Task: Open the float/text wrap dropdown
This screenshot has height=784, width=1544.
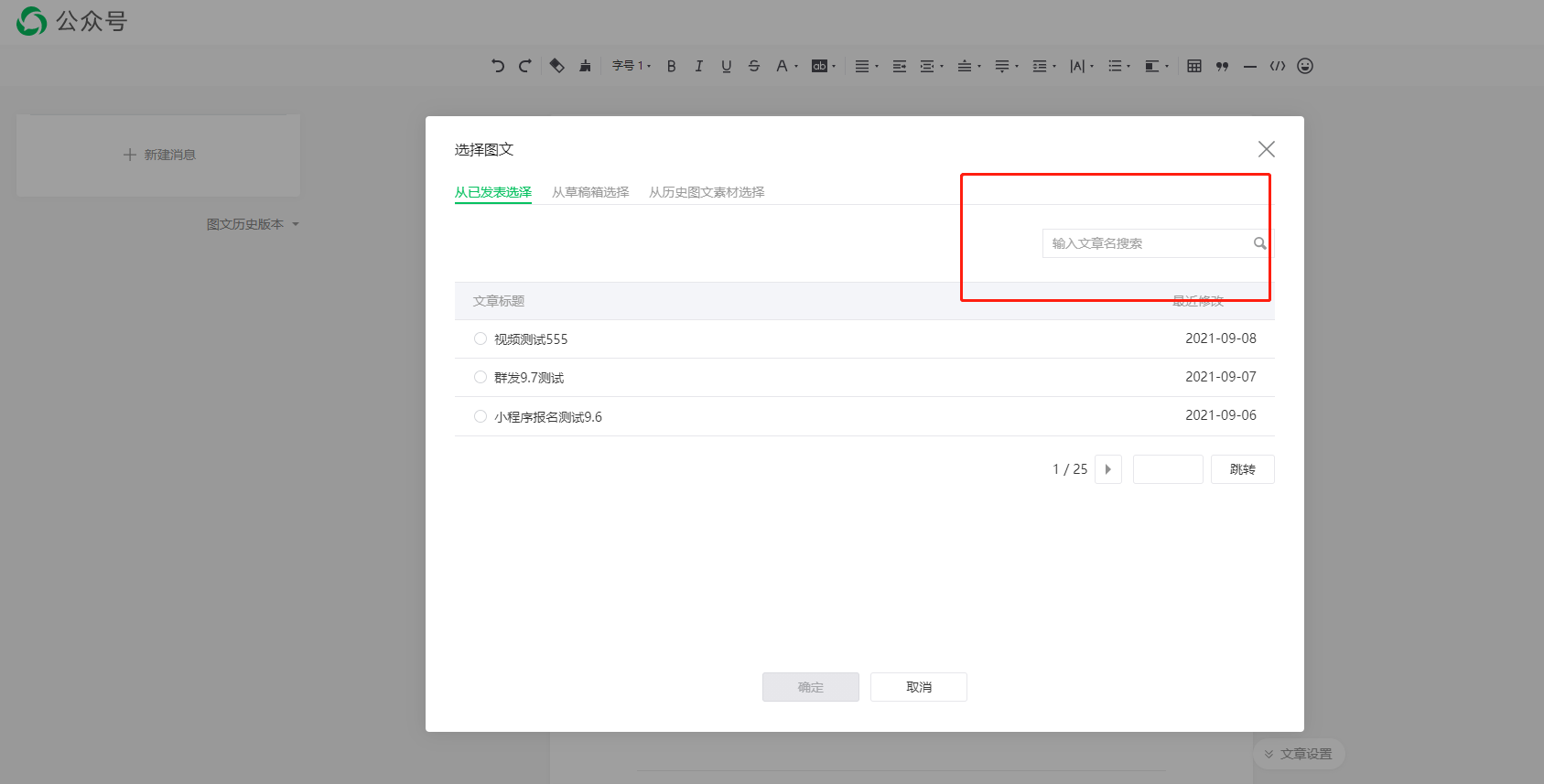Action: pyautogui.click(x=1157, y=66)
